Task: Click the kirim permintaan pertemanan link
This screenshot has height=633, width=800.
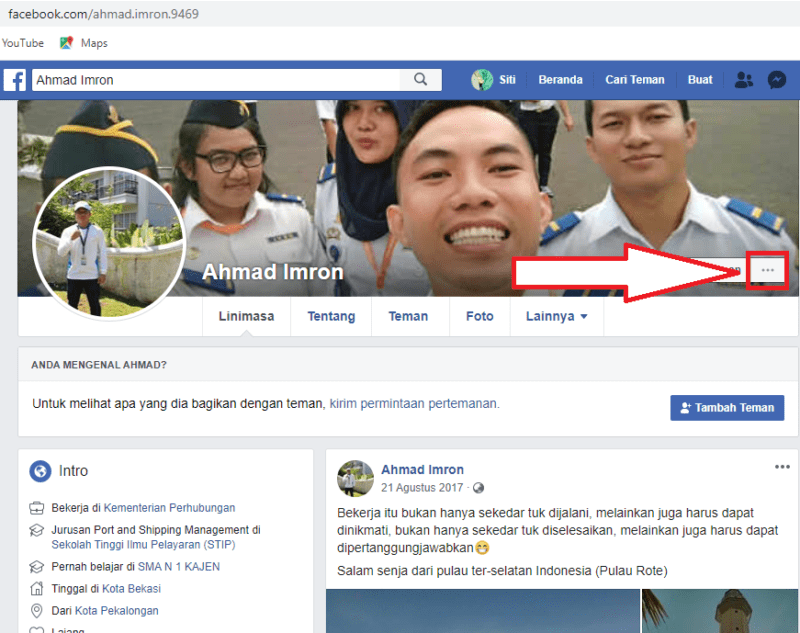Action: pyautogui.click(x=414, y=403)
